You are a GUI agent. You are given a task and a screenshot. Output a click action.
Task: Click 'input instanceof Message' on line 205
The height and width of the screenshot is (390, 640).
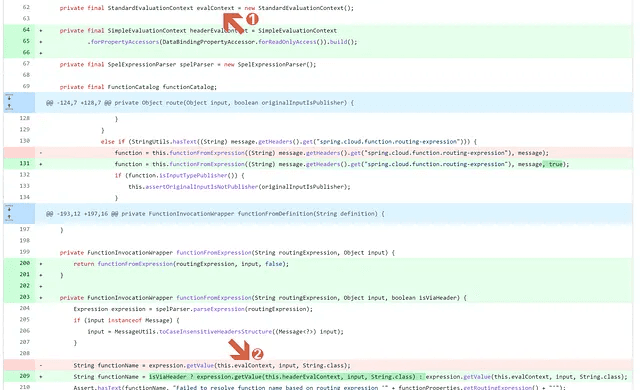pyautogui.click(x=129, y=320)
